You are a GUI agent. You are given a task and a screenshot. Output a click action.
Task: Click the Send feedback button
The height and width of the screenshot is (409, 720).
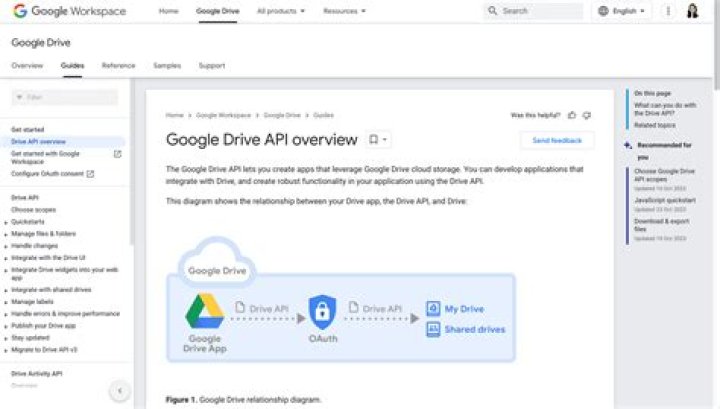(557, 140)
